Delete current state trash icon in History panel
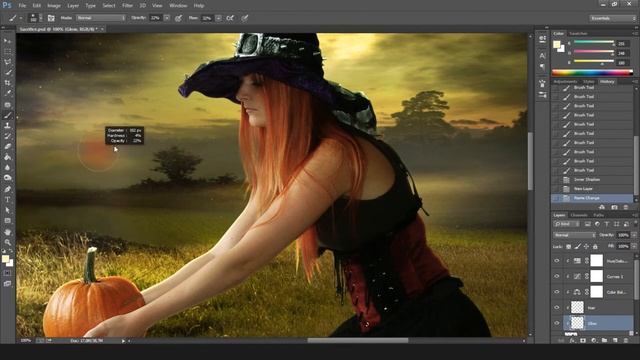Image resolution: width=640 pixels, height=360 pixels. [x=626, y=207]
